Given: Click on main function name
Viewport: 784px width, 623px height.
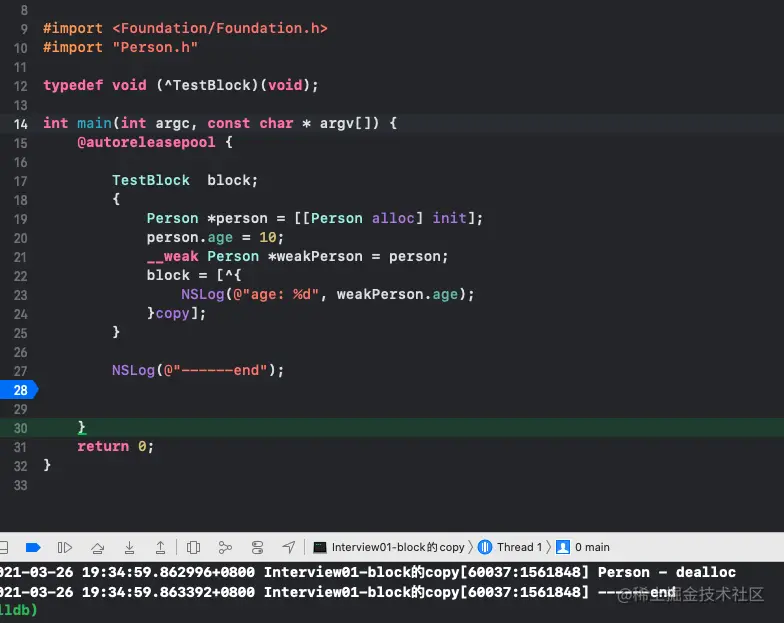Looking at the screenshot, I should click(x=94, y=124).
